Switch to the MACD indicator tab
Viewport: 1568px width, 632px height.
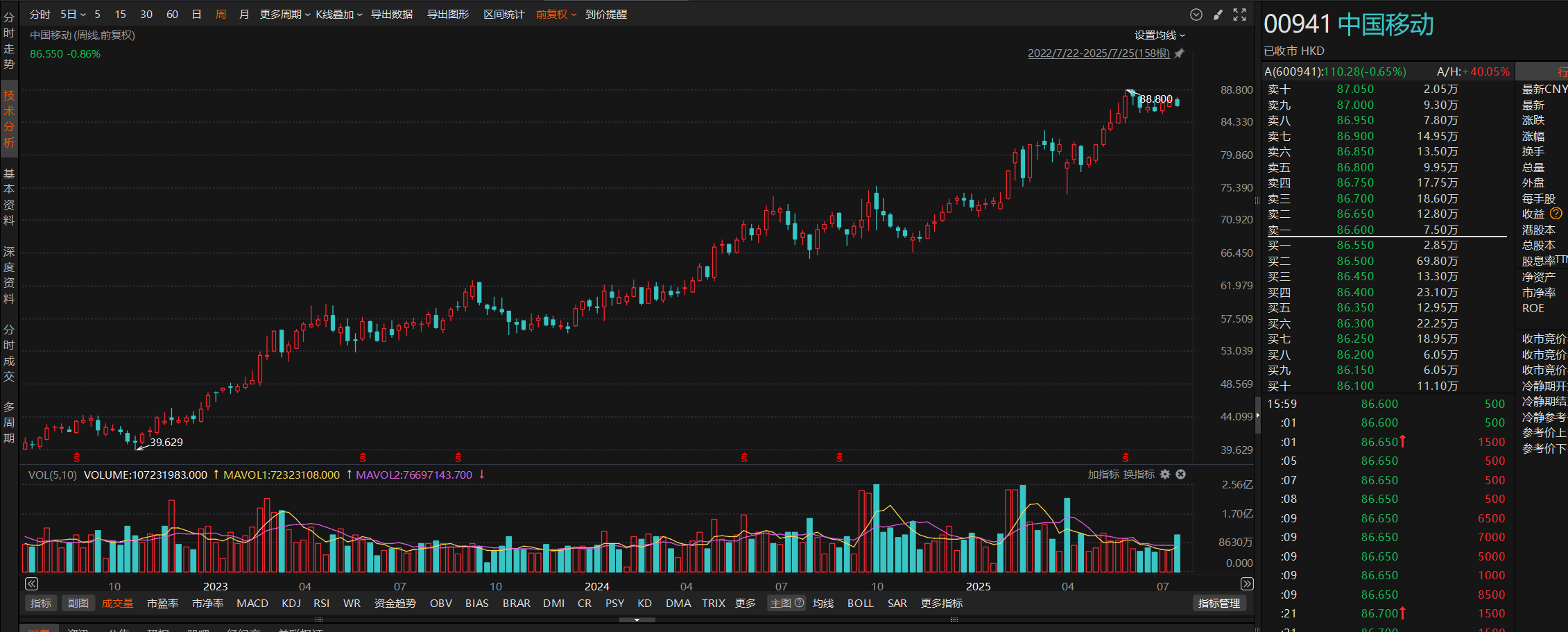252,604
